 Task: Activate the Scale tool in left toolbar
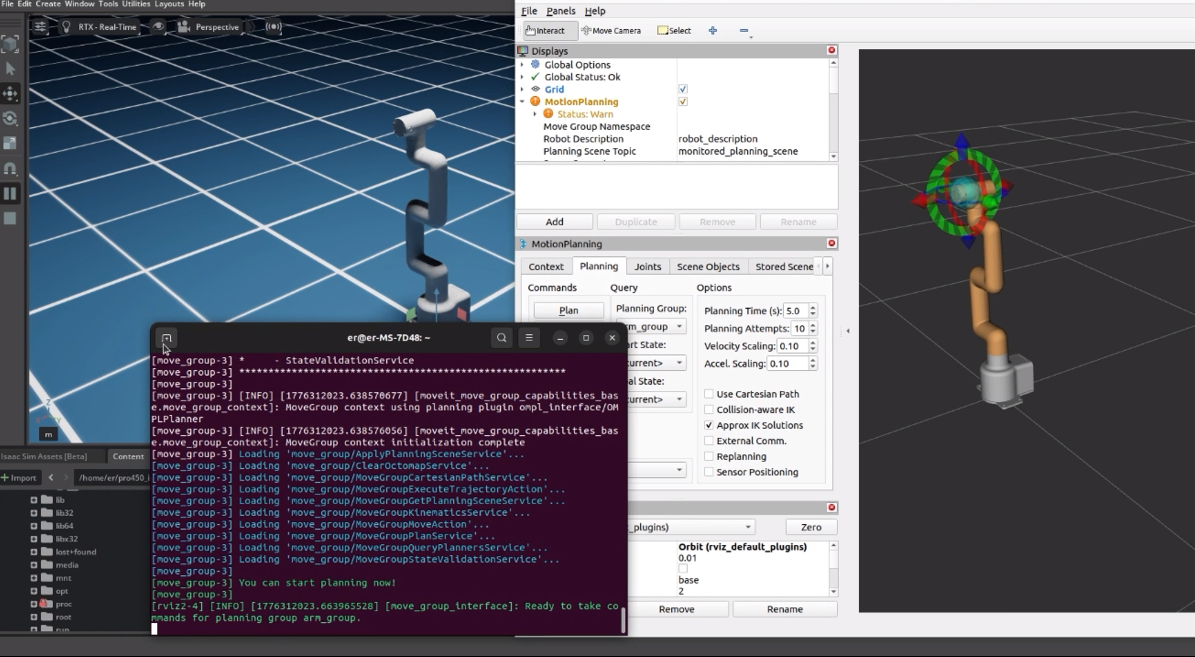pyautogui.click(x=10, y=144)
